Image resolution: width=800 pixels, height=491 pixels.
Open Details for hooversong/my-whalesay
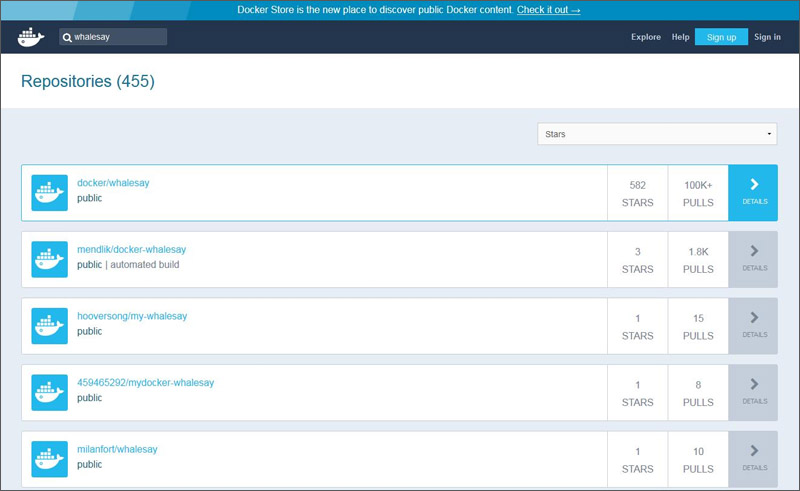coord(753,325)
